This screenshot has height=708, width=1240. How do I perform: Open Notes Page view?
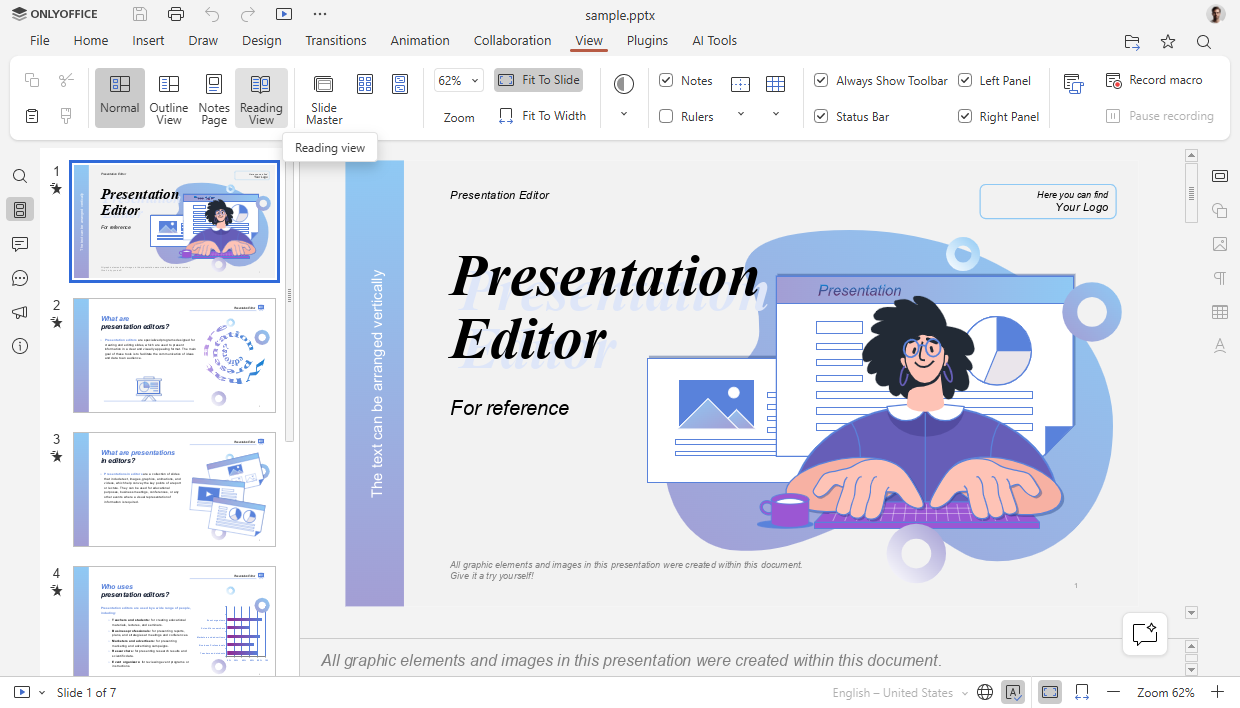click(x=214, y=97)
